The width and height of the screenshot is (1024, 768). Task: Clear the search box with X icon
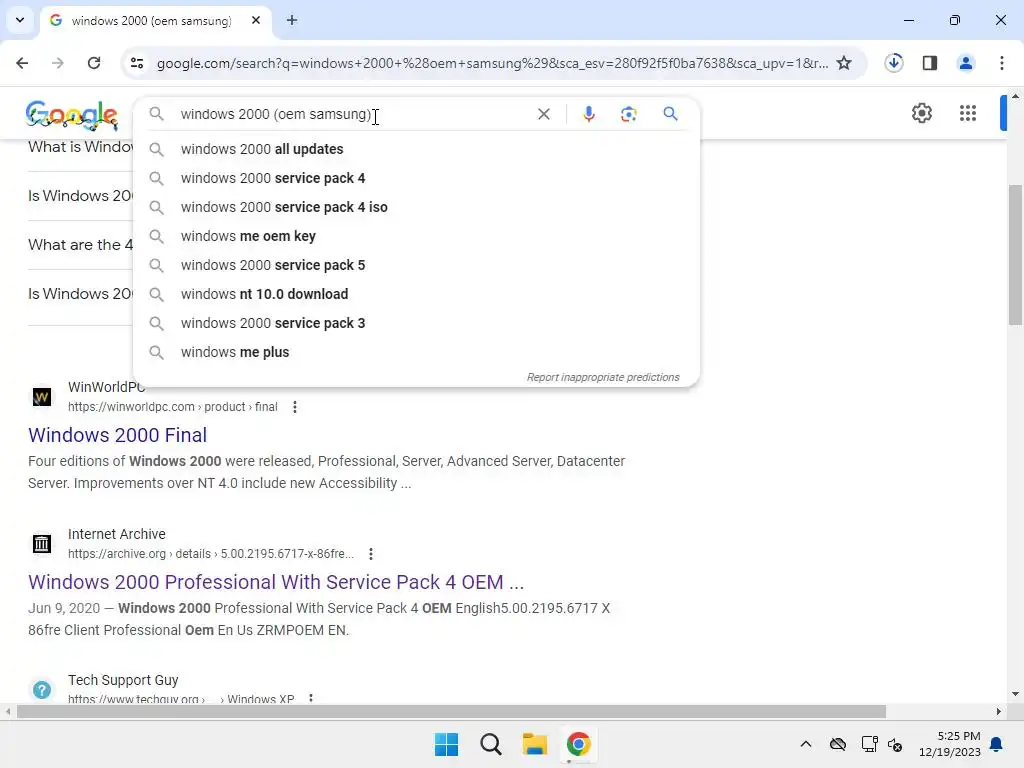(543, 114)
